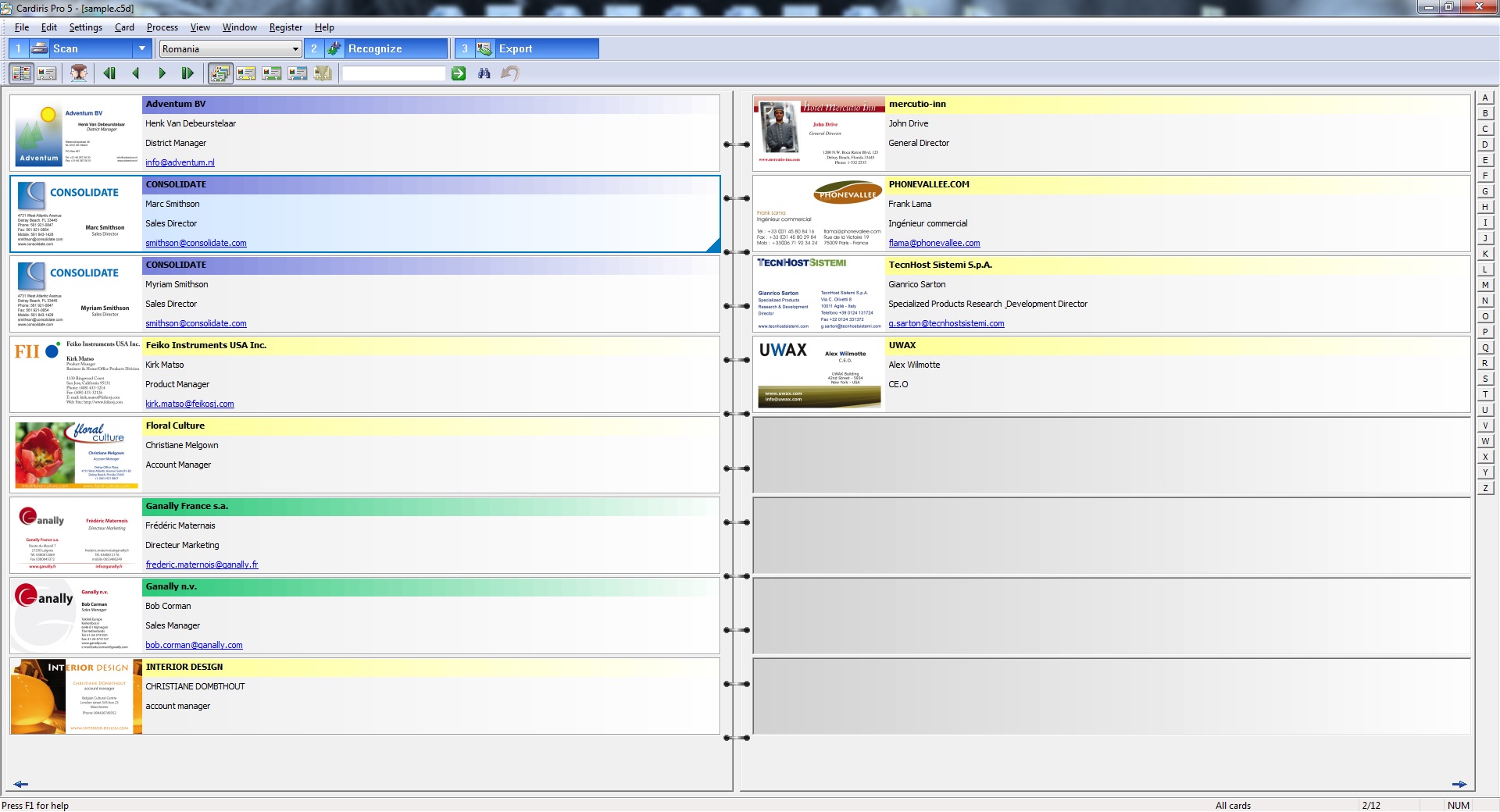Open the Process menu
Viewport: 1500px width, 812px height.
162,27
